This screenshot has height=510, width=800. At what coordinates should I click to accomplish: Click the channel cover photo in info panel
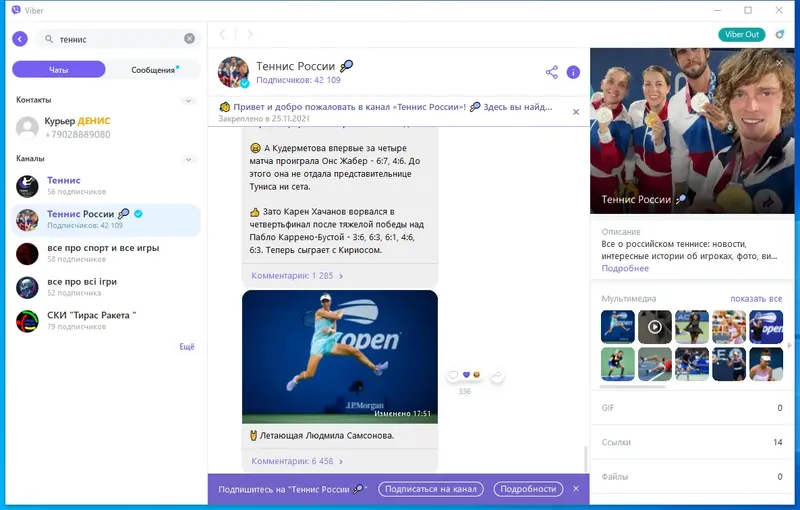[692, 131]
